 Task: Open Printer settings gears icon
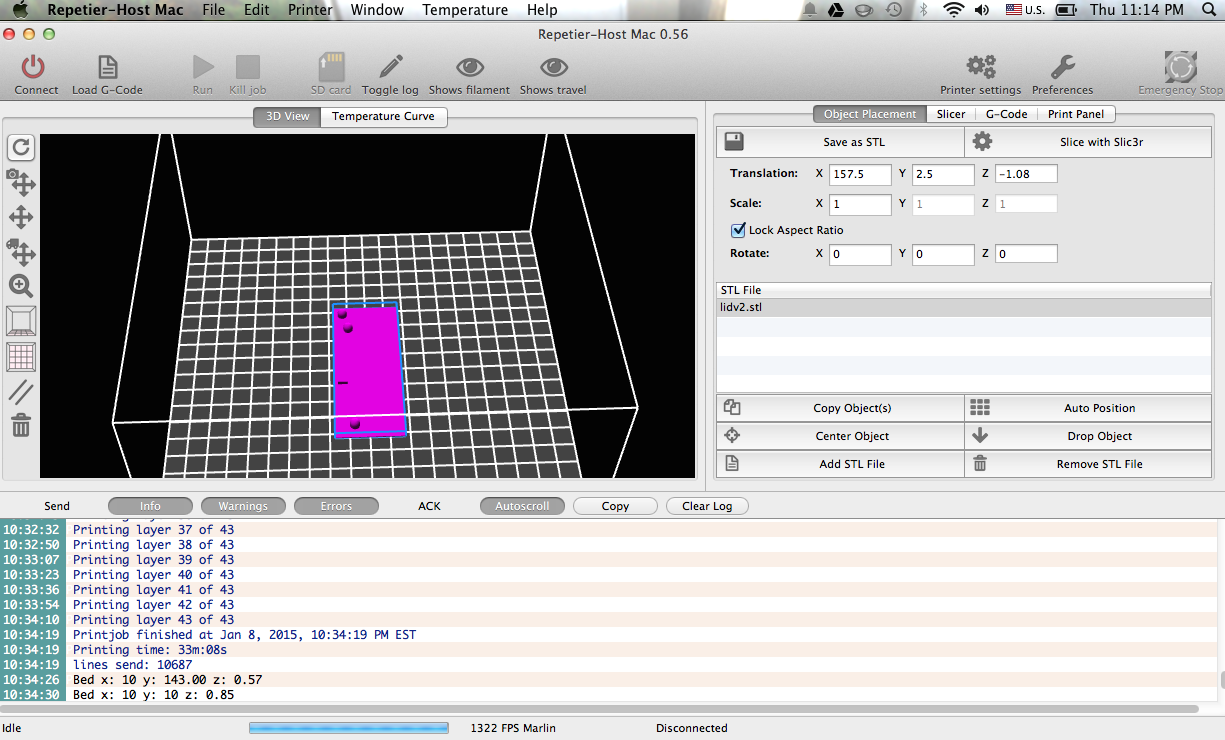point(980,67)
